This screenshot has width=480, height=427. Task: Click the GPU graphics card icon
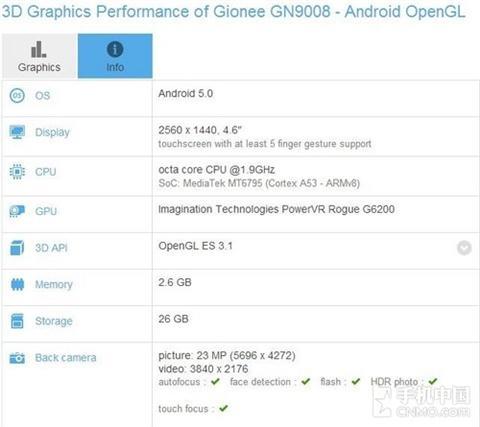(x=17, y=211)
